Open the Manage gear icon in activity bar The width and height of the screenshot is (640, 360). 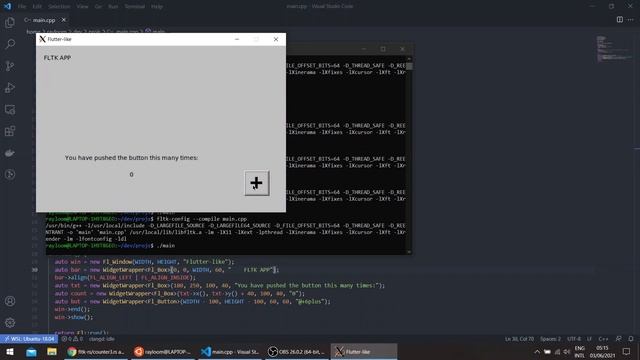point(10,323)
